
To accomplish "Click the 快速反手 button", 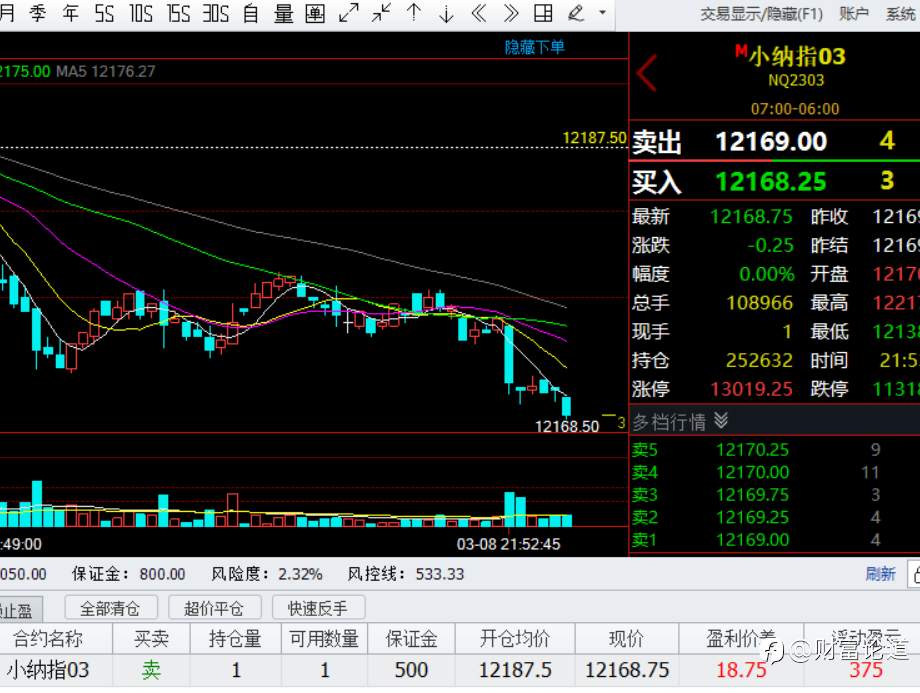I will click(318, 608).
